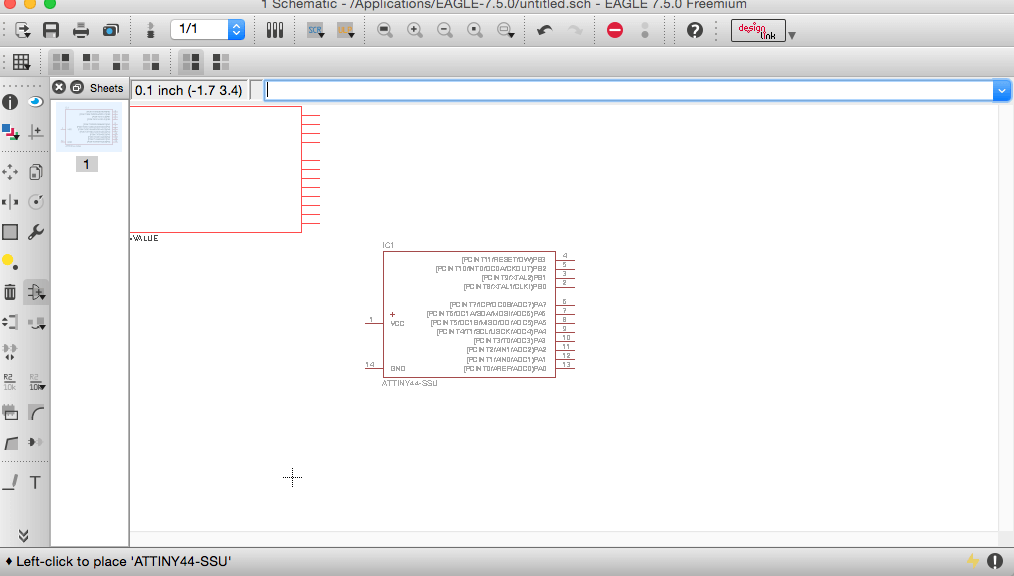Viewport: 1014px width, 576px height.
Task: Select the Rotate tool
Action: point(36,202)
